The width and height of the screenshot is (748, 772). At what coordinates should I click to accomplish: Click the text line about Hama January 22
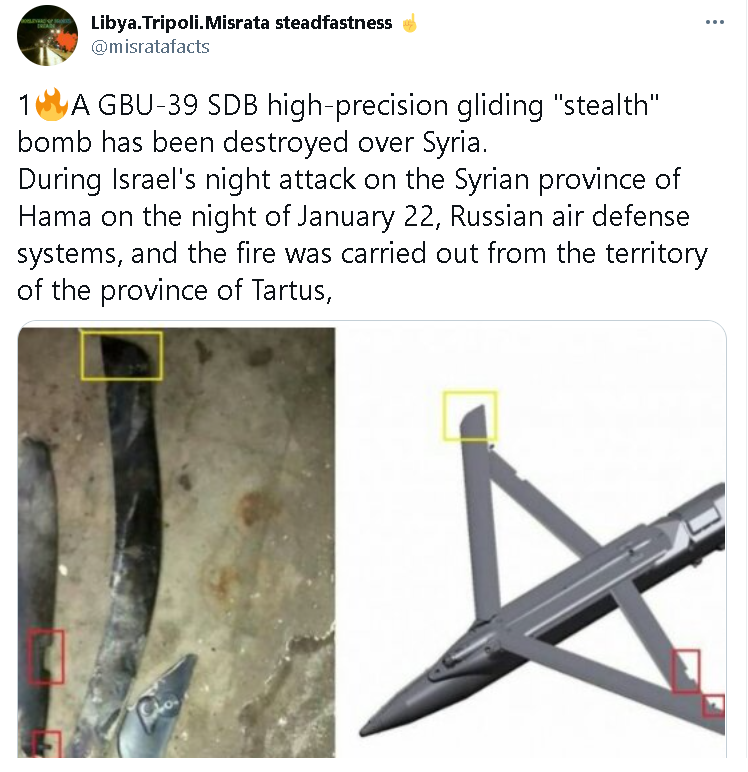coord(354,216)
